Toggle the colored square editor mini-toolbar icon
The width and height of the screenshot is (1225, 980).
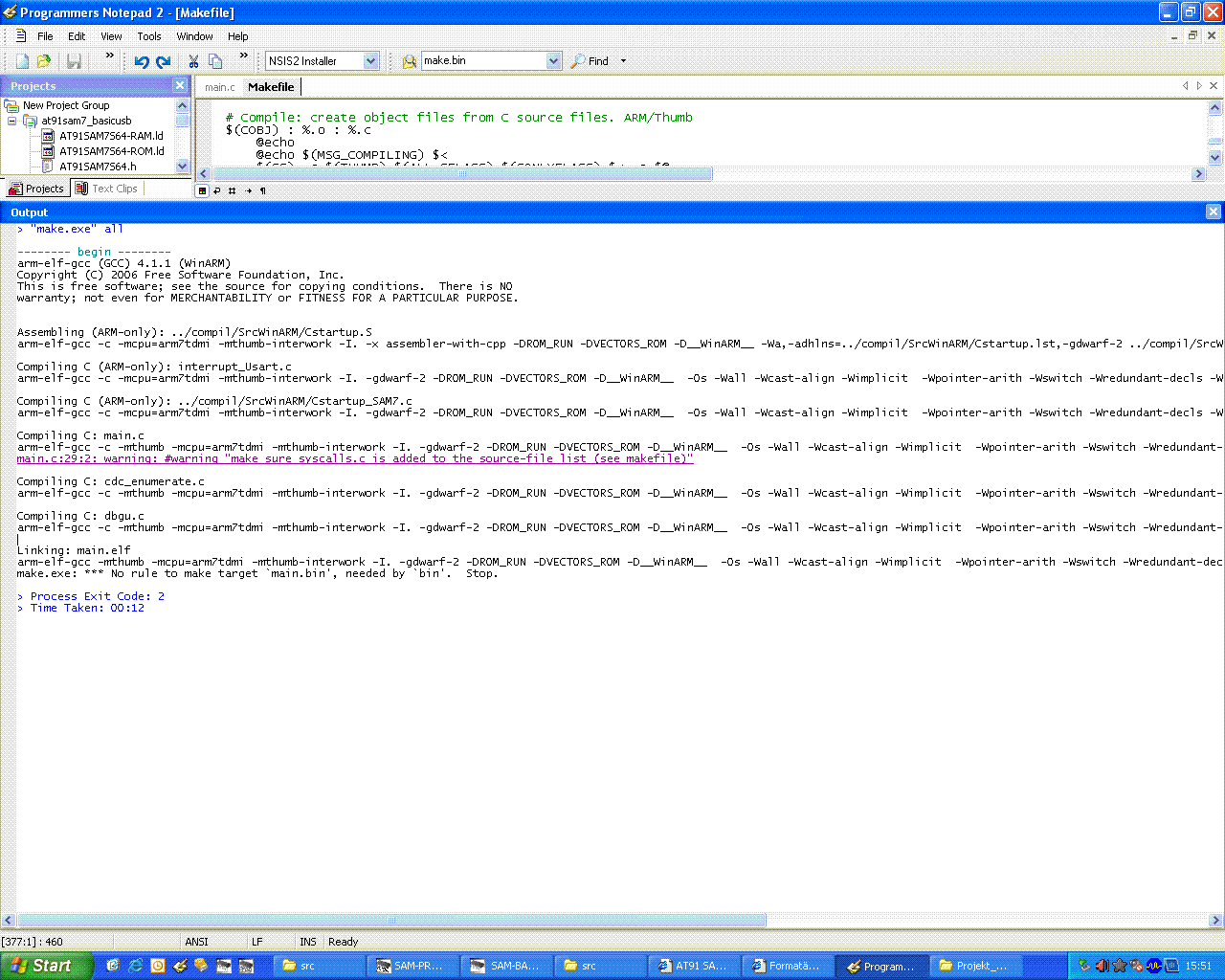202,190
